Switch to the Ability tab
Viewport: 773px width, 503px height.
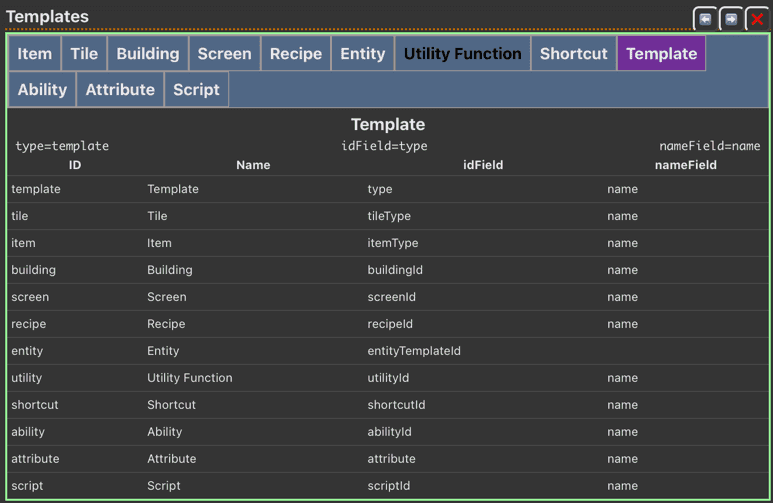point(42,90)
